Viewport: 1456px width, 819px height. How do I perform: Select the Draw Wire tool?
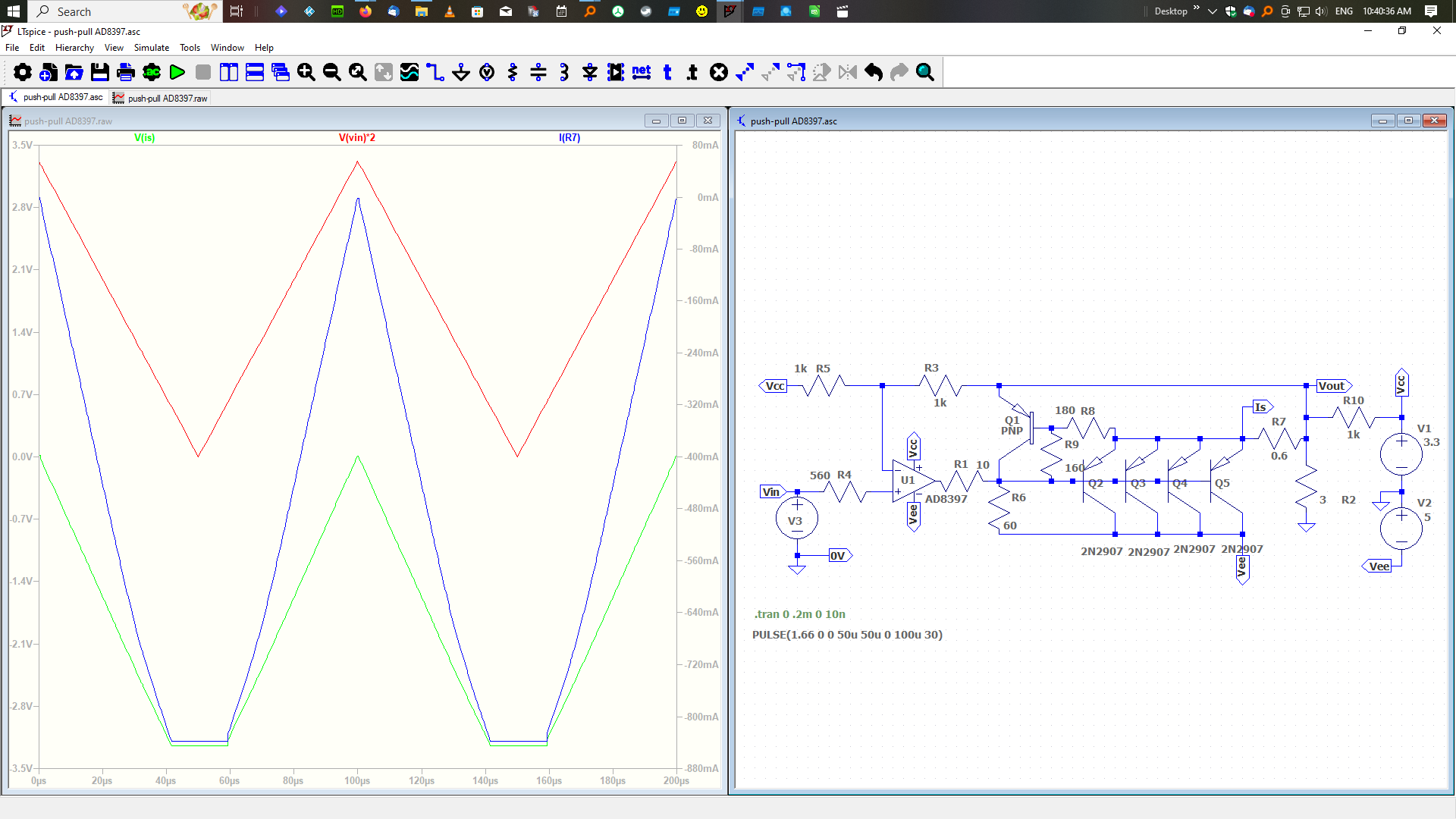point(435,72)
